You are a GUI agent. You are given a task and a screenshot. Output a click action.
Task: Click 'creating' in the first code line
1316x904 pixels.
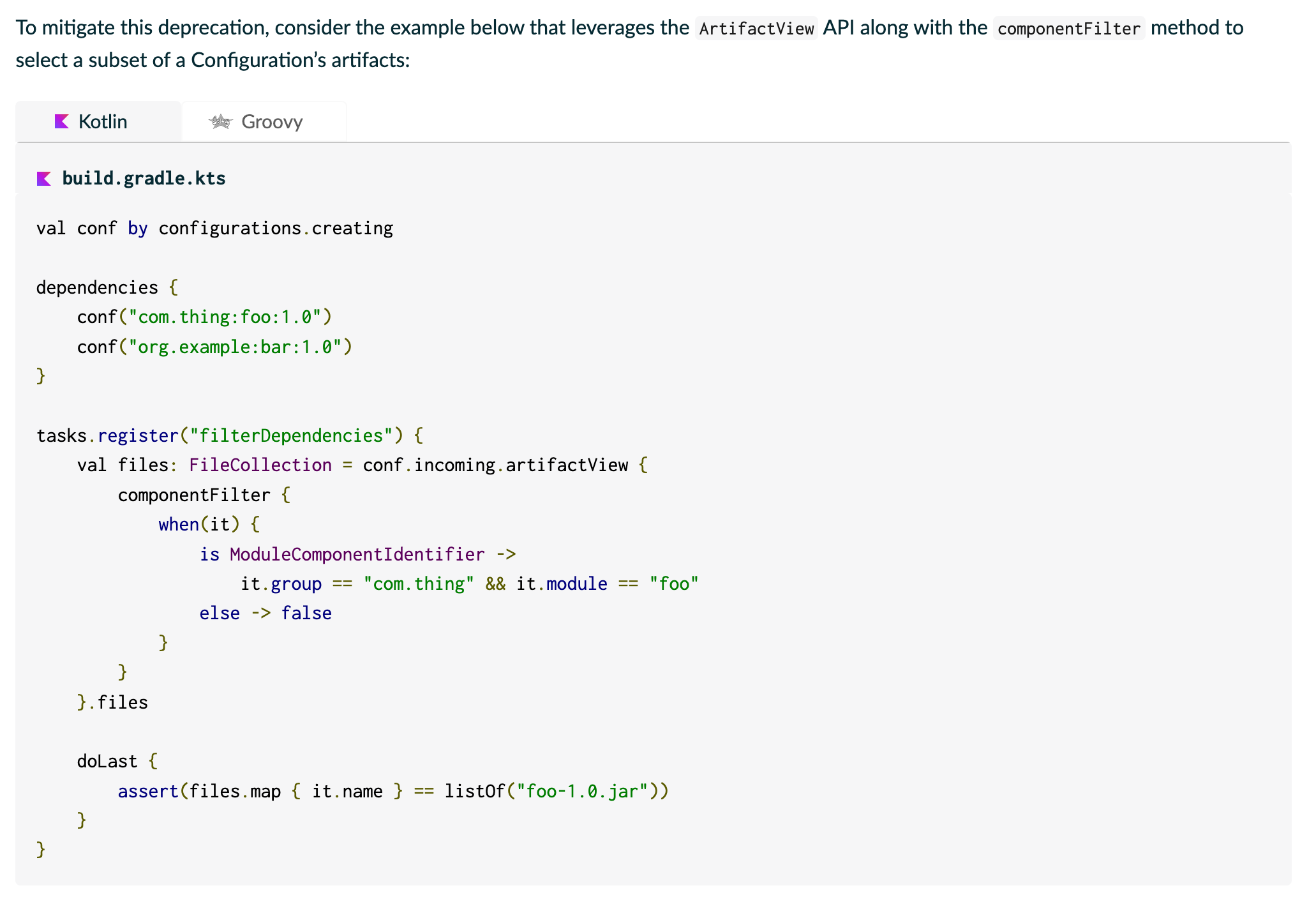(x=352, y=229)
